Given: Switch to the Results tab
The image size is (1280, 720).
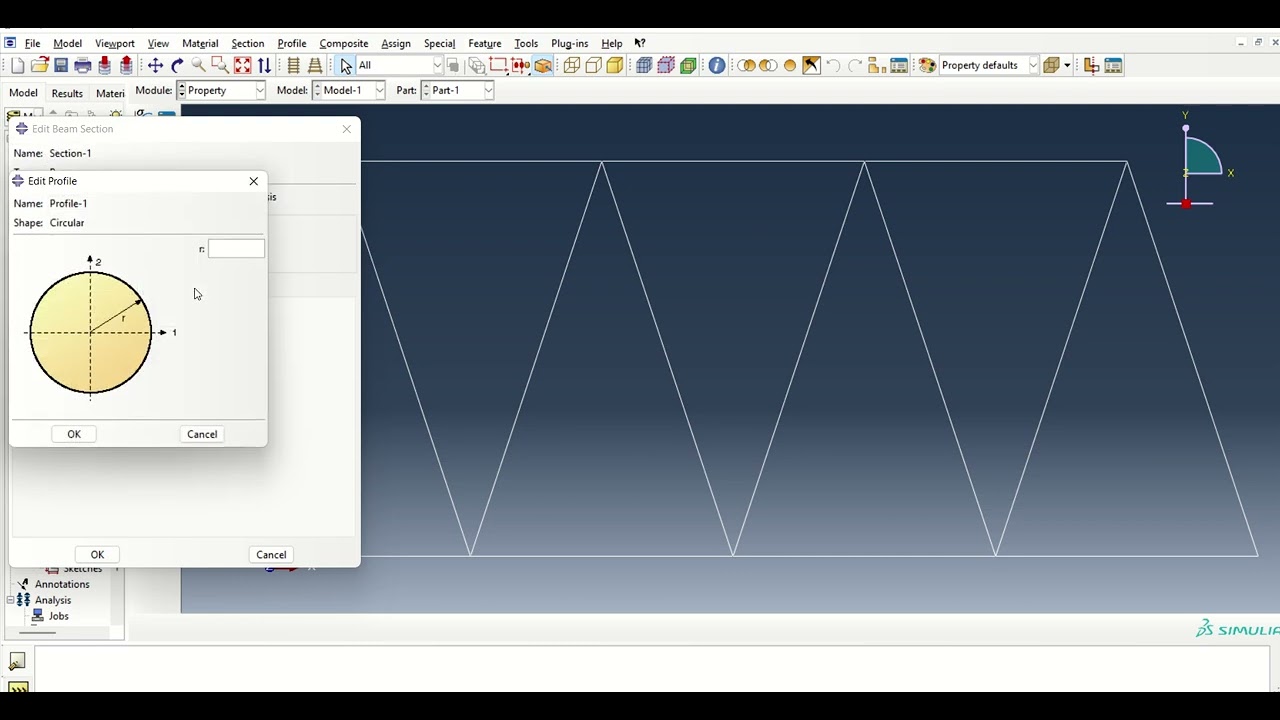Looking at the screenshot, I should click(x=67, y=94).
